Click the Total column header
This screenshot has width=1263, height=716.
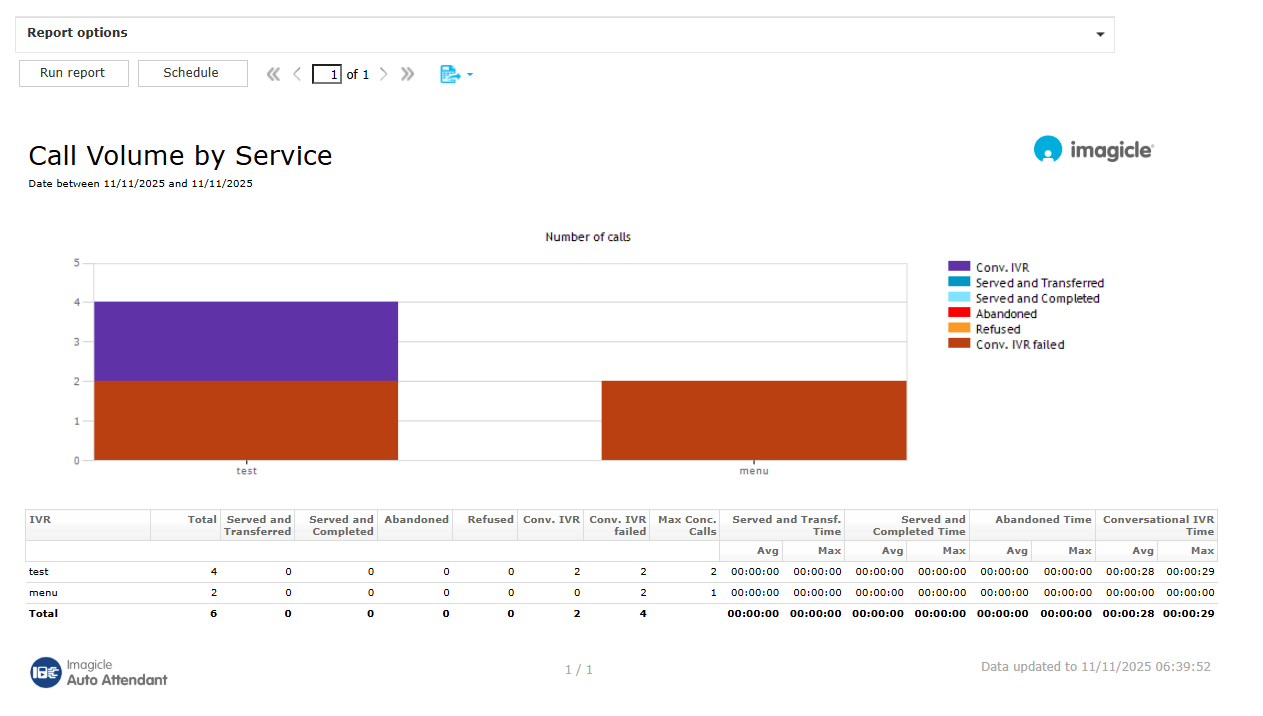point(202,519)
